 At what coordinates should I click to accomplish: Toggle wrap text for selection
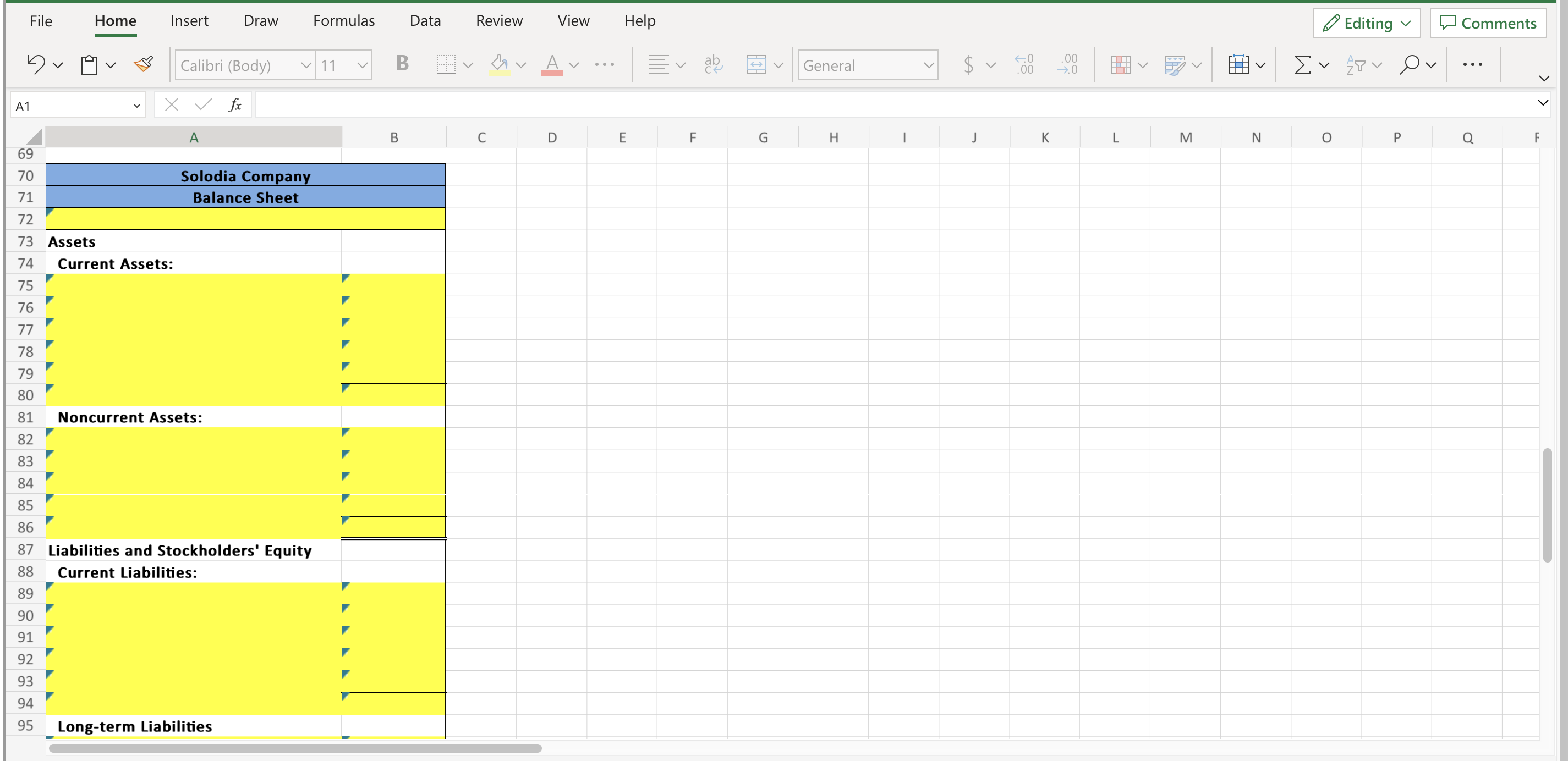[x=713, y=64]
